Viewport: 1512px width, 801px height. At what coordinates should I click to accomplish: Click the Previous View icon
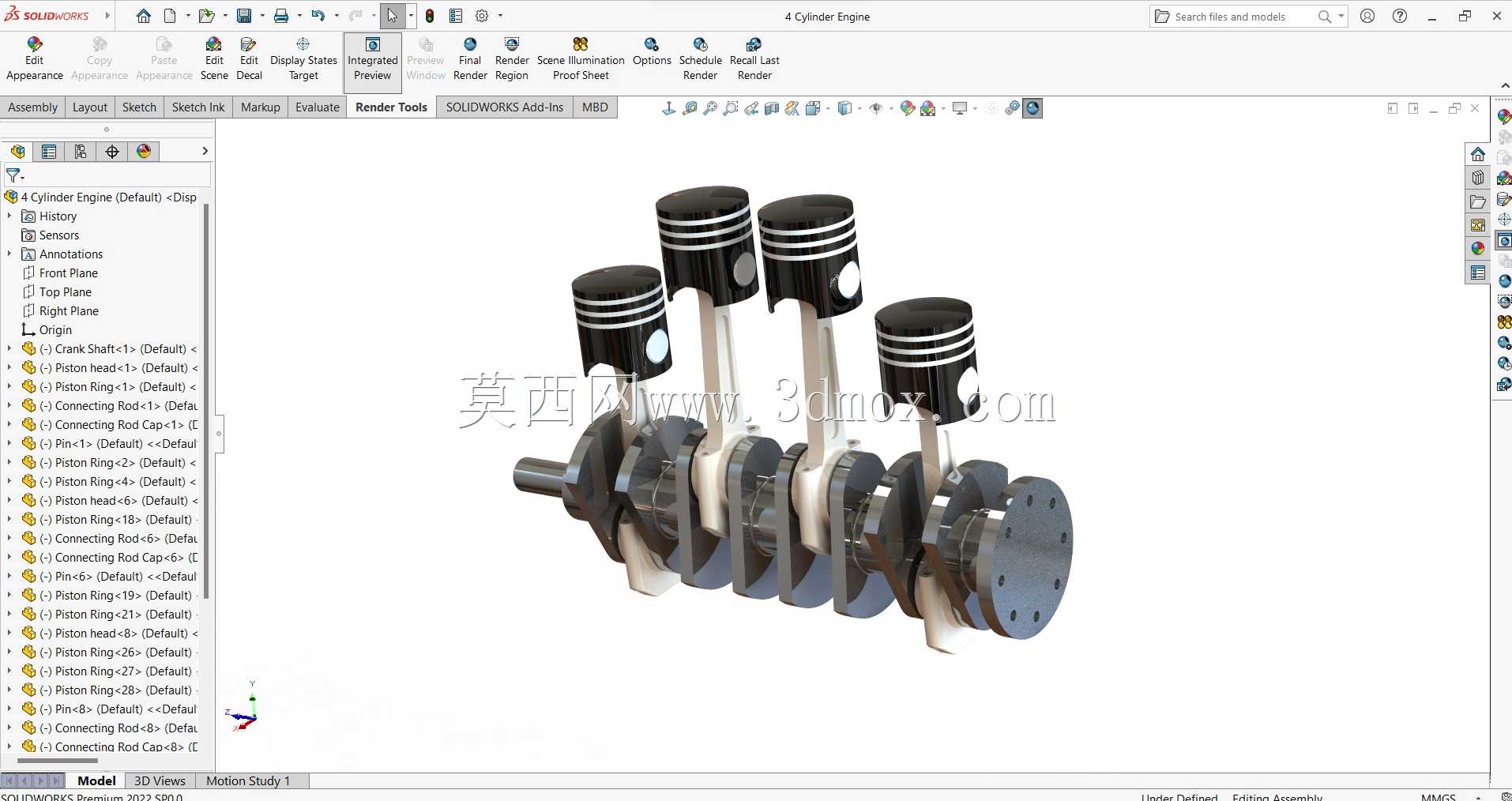pyautogui.click(x=751, y=108)
